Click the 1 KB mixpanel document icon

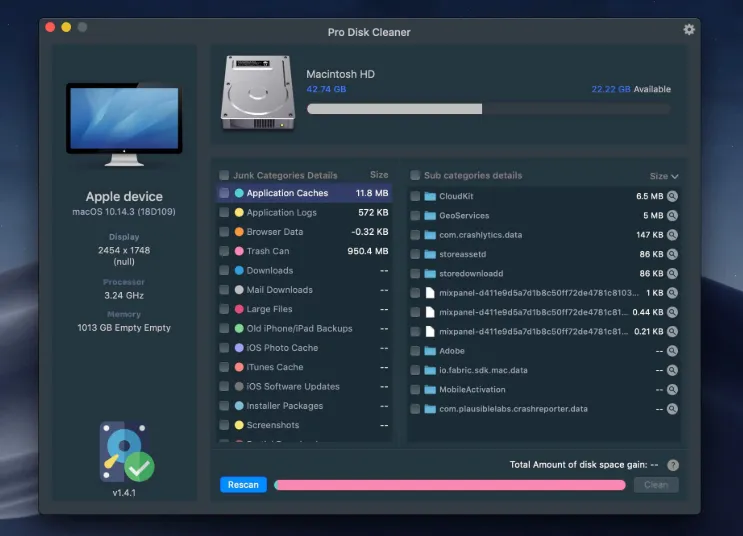tap(430, 293)
